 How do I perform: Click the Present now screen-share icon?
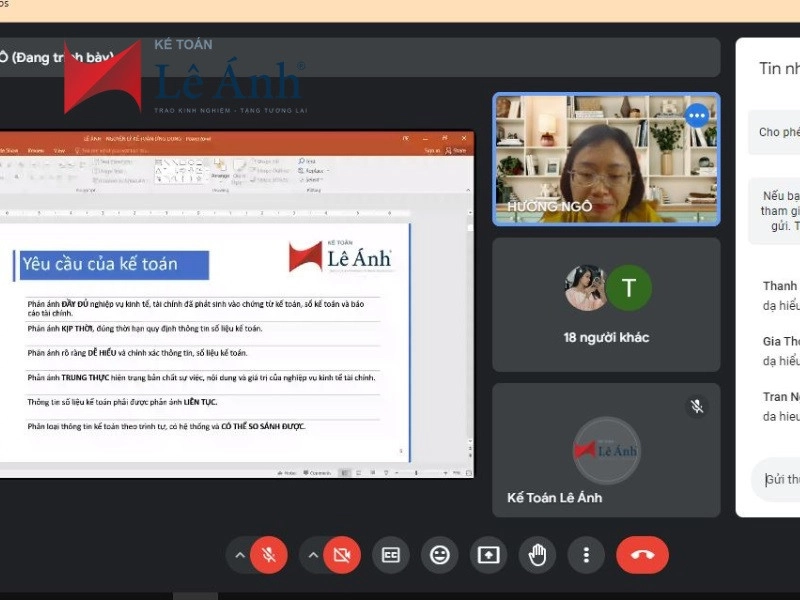pos(489,555)
